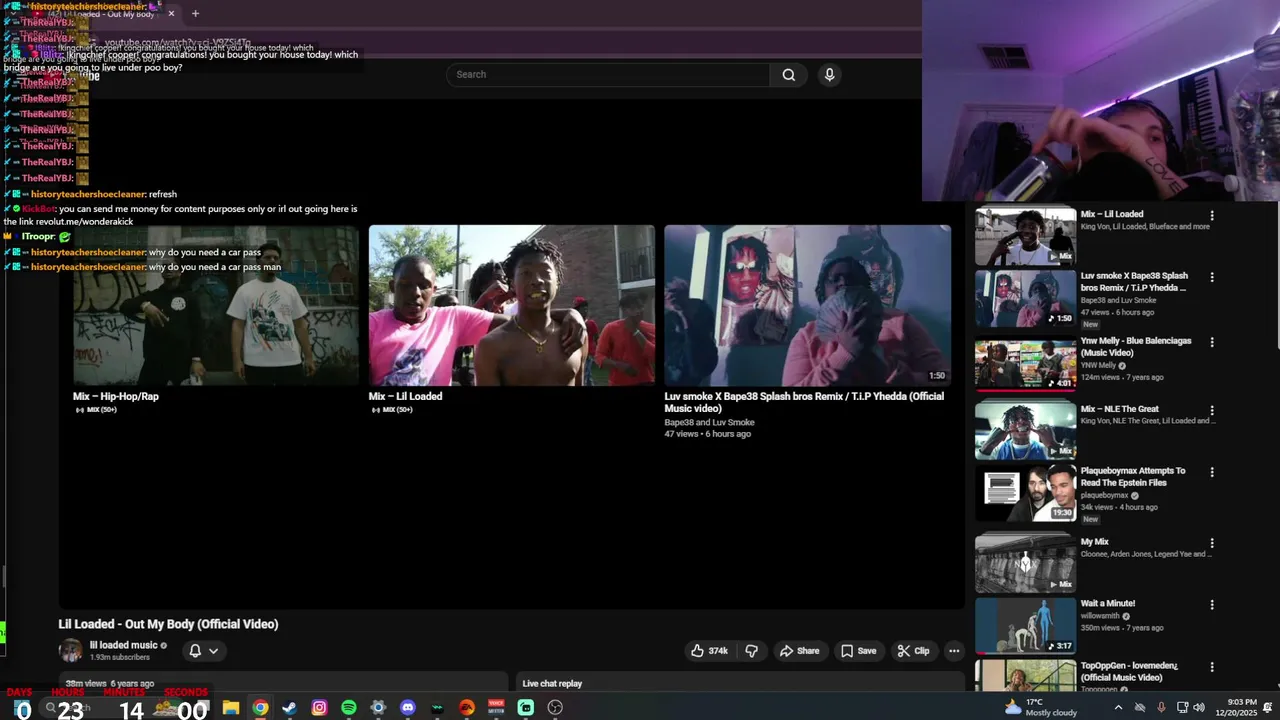The image size is (1280, 720).
Task: Open options menu for Ynw Melly - Blue Balenciagas
Action: tap(1212, 342)
